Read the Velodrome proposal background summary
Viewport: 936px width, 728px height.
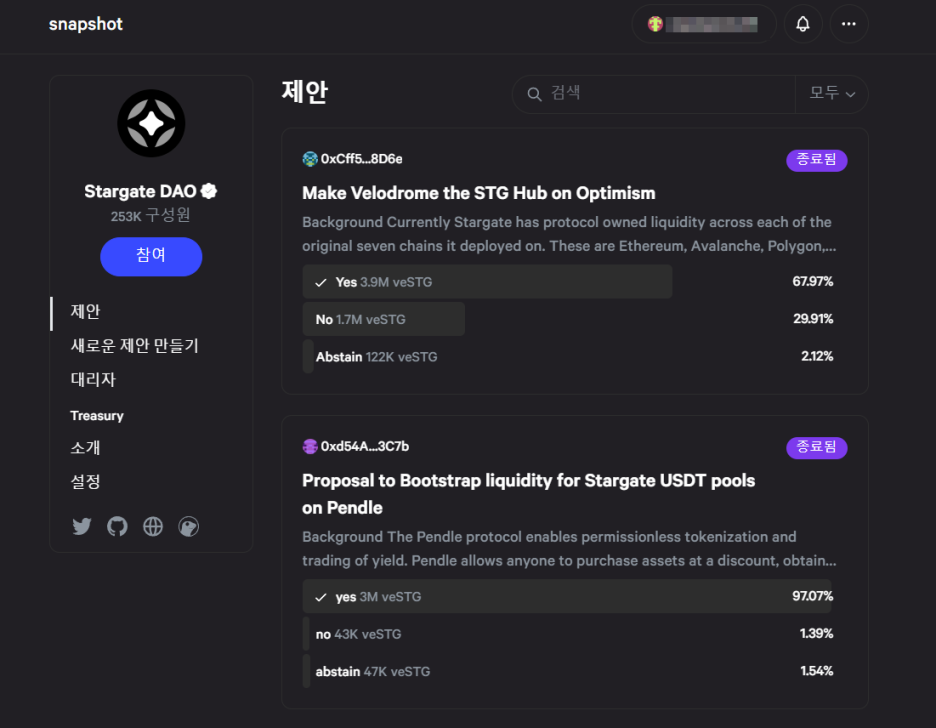click(569, 234)
